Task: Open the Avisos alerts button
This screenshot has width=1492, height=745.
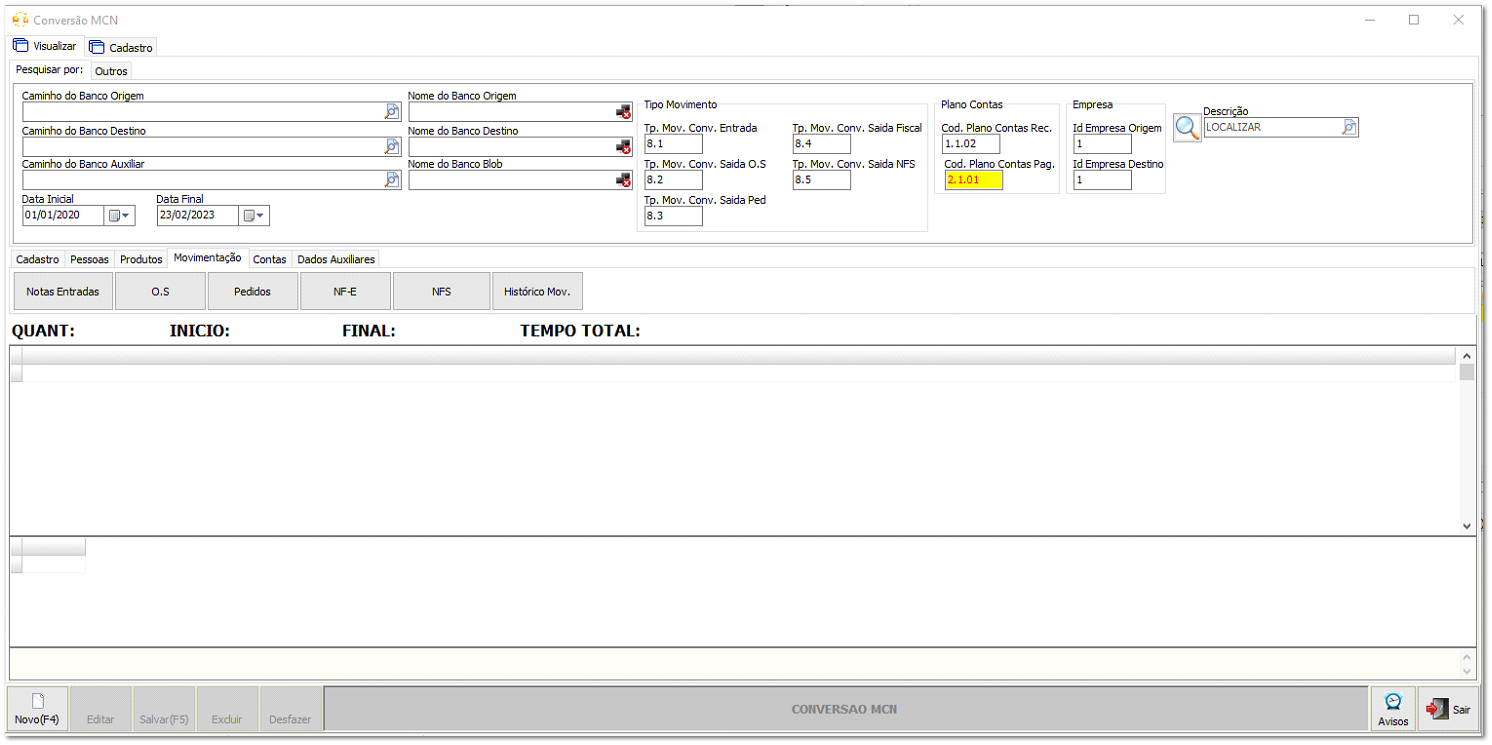Action: [1392, 709]
